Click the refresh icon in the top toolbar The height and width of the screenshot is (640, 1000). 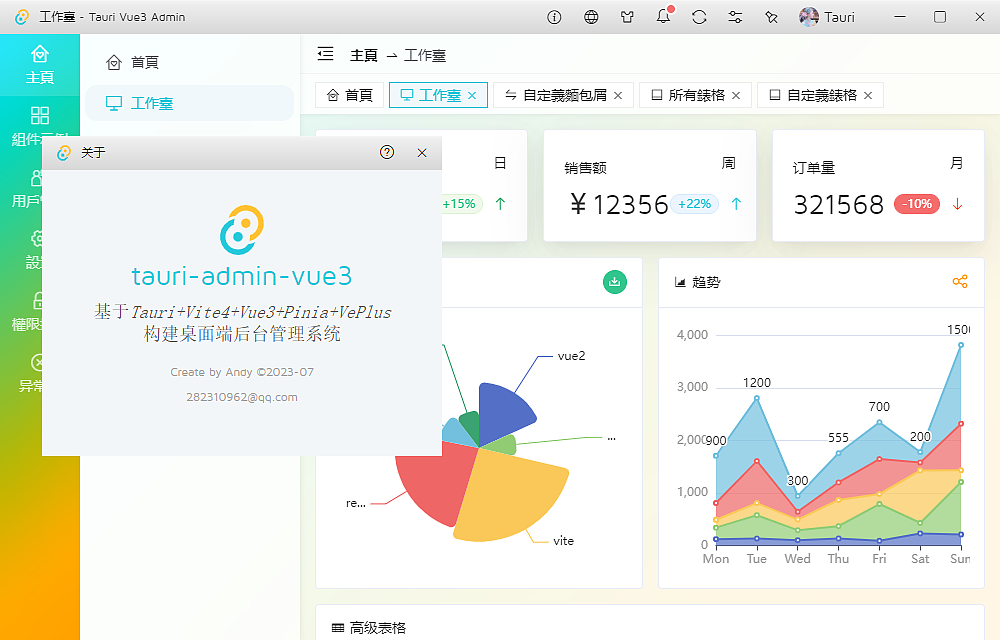(x=698, y=17)
